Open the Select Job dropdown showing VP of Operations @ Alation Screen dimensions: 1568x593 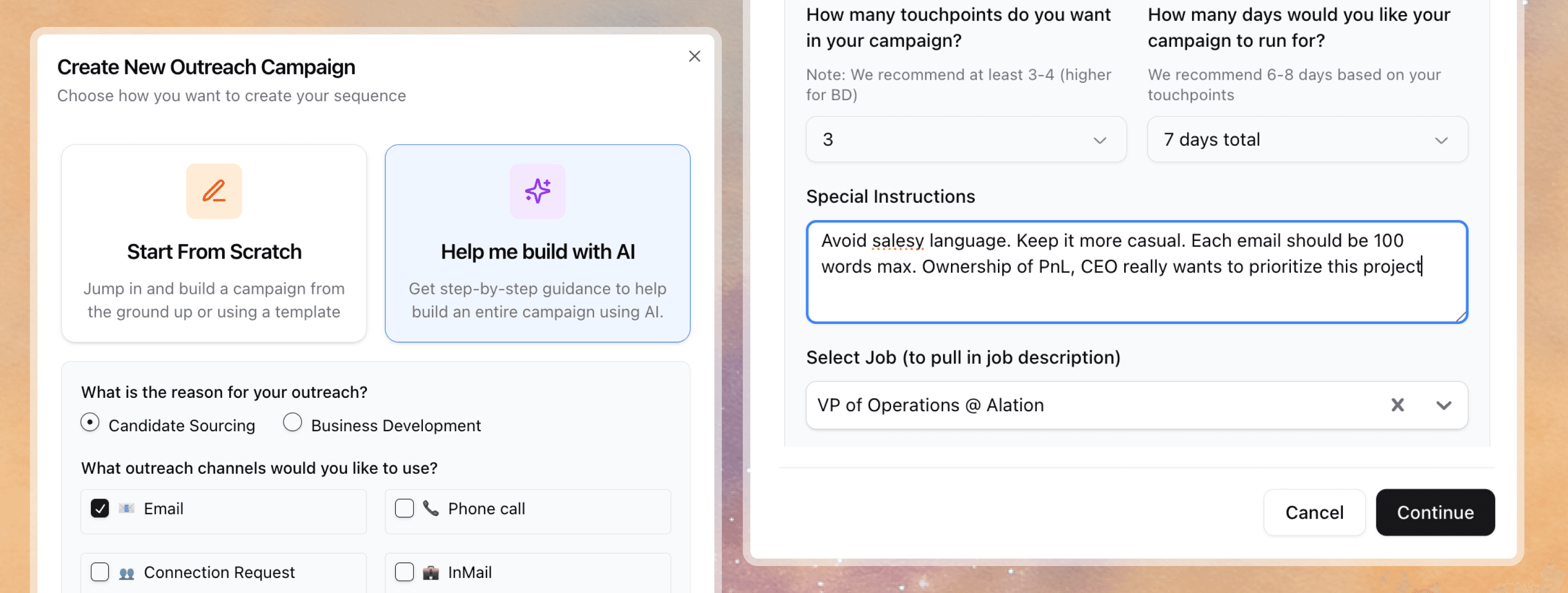coord(1136,405)
